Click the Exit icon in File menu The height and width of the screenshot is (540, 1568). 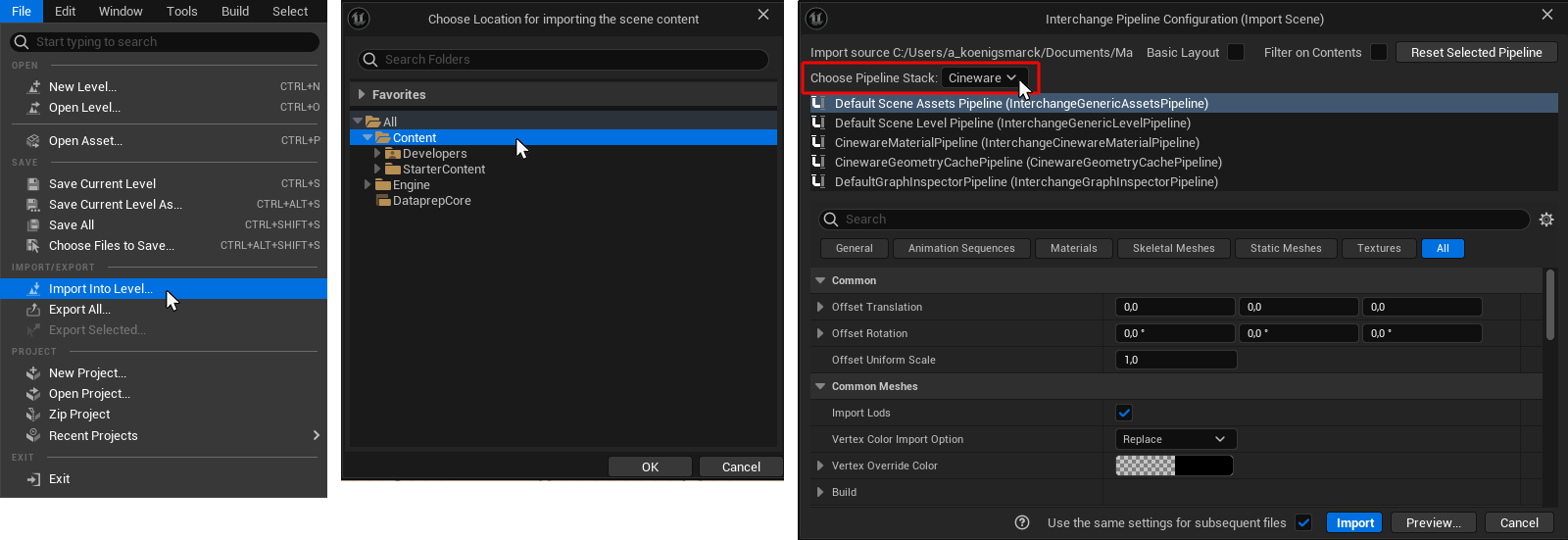pos(33,479)
